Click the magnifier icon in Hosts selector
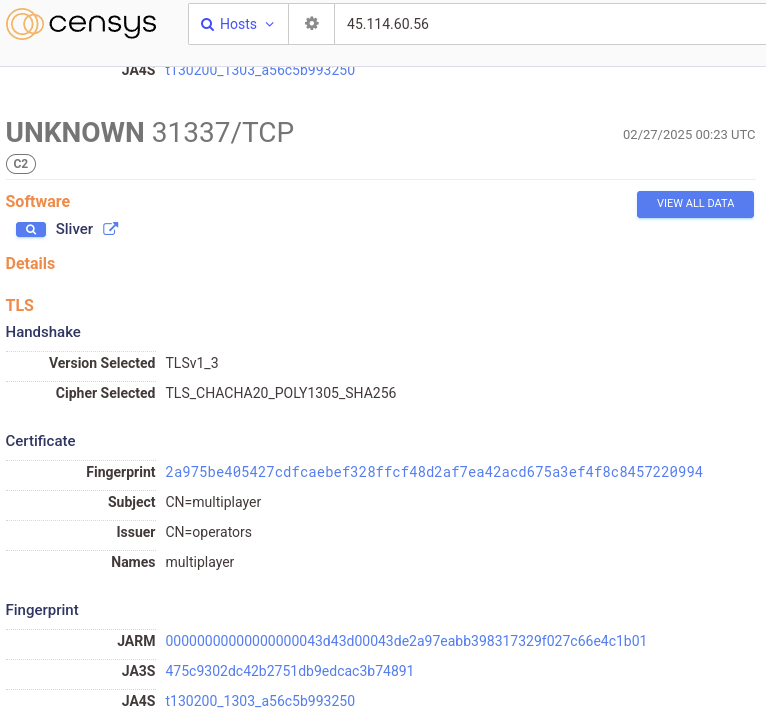This screenshot has width=766, height=727. [207, 24]
